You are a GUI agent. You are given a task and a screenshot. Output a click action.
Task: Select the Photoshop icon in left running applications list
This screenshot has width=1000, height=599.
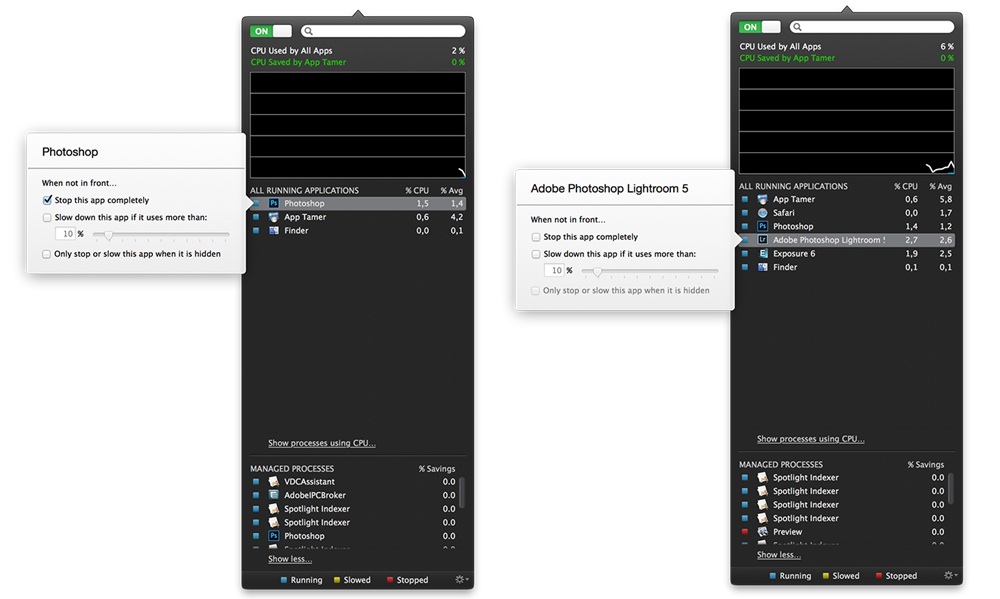(x=273, y=203)
